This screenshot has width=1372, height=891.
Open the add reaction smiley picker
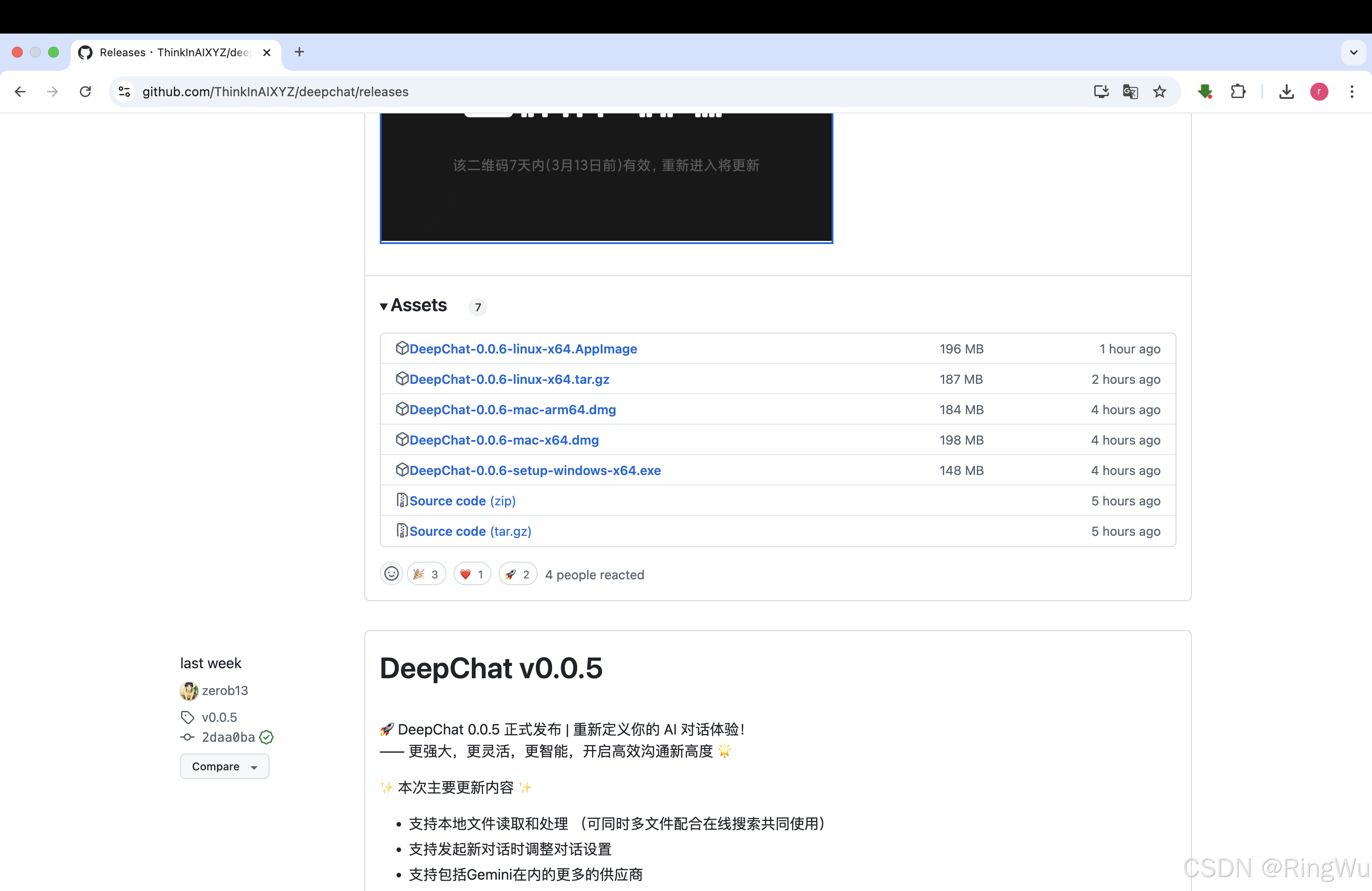point(392,574)
